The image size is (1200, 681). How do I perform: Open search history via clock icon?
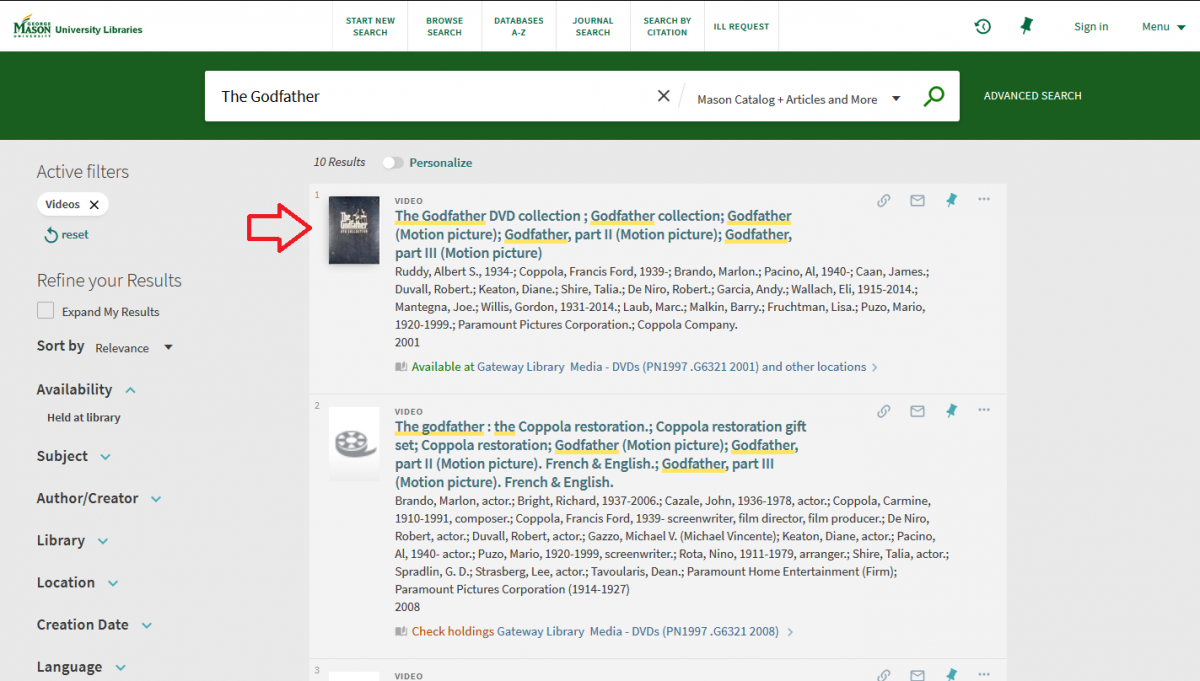pos(982,26)
